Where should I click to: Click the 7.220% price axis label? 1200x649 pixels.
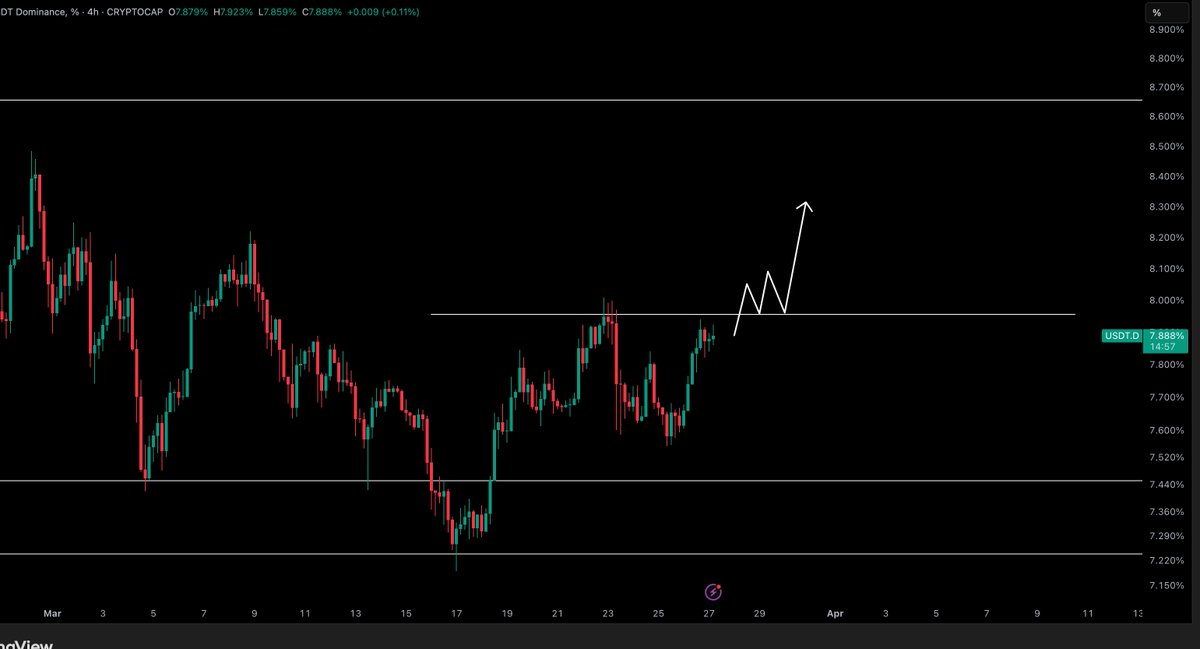tap(1168, 560)
